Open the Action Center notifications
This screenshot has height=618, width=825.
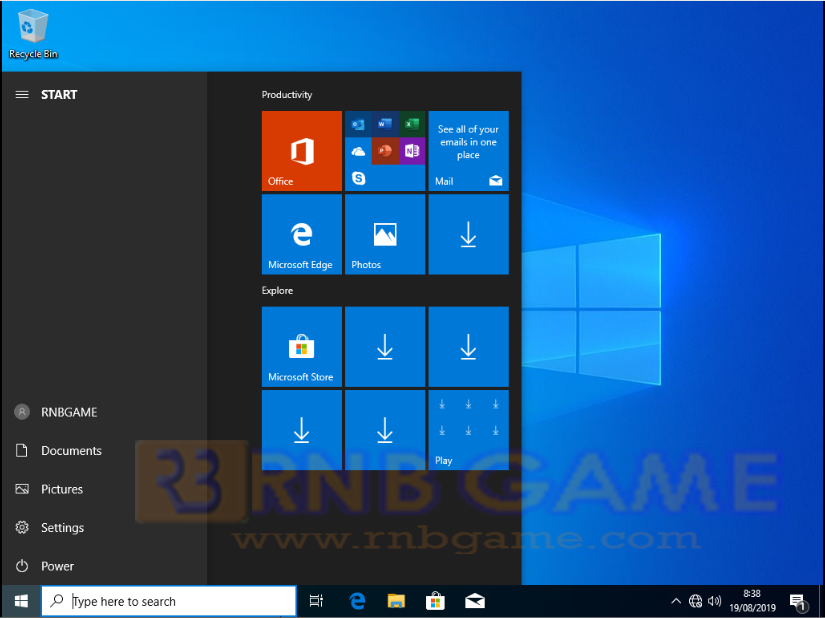point(797,601)
